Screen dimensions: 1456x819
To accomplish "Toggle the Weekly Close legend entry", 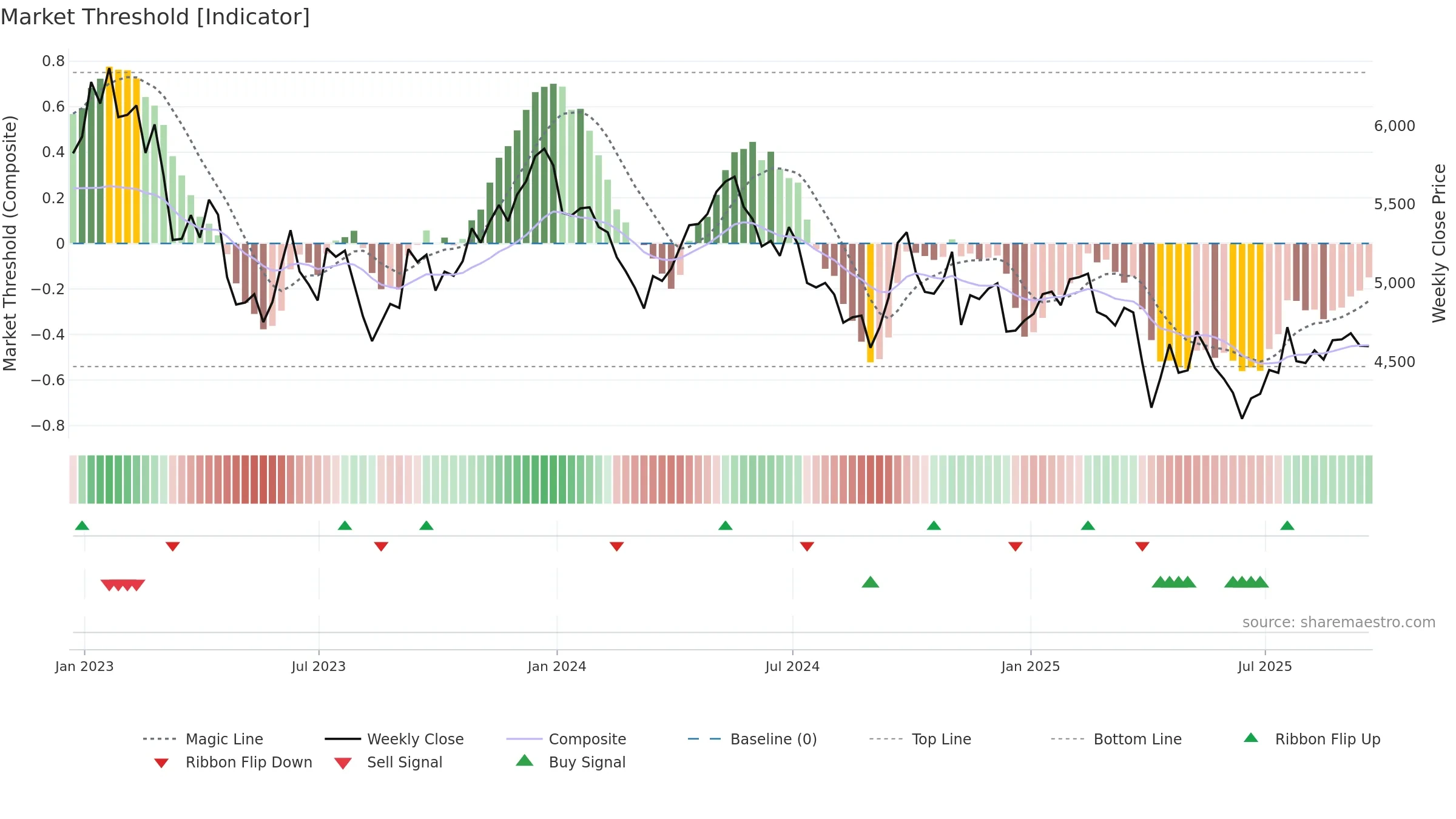I will click(x=394, y=739).
